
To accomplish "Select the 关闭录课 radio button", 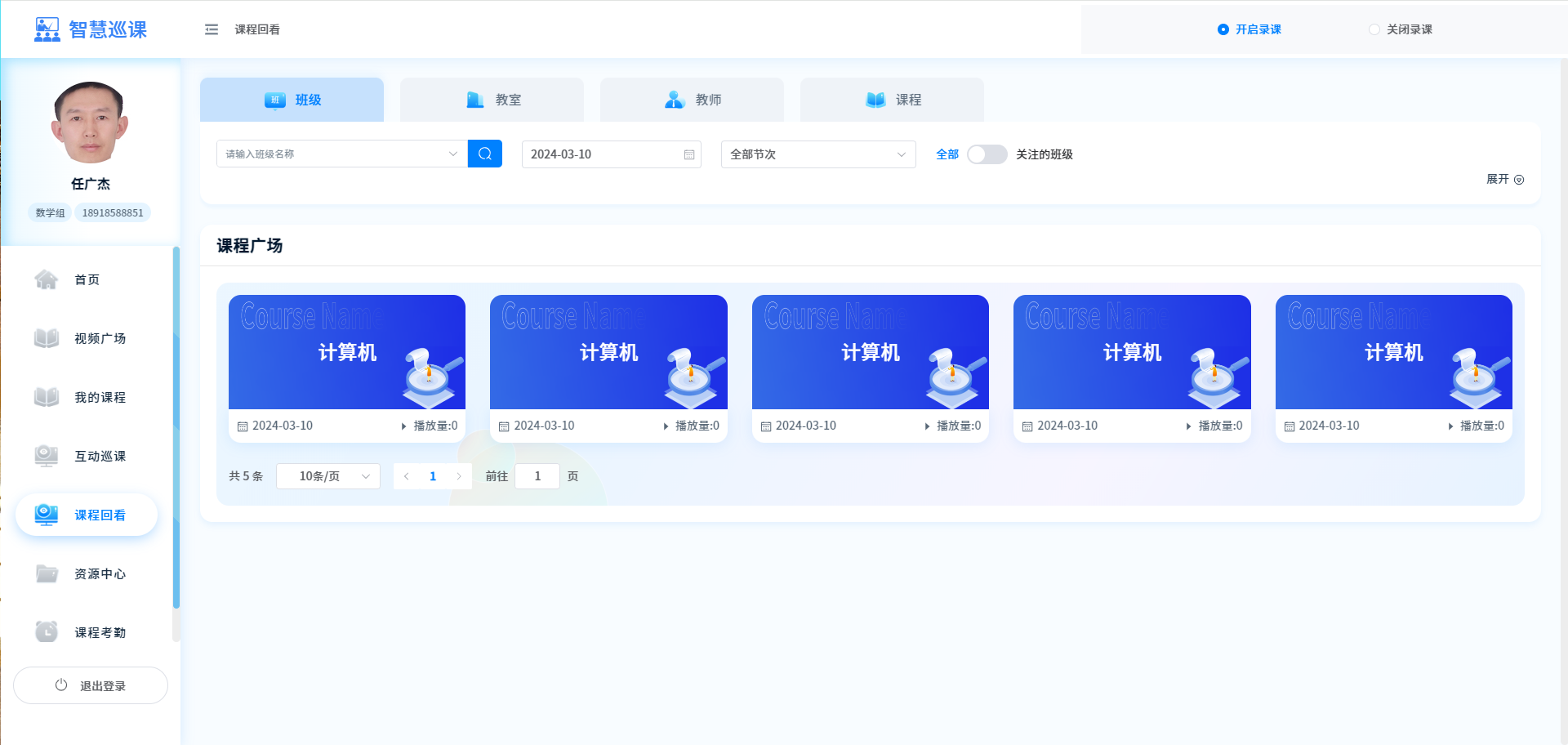I will pyautogui.click(x=1374, y=29).
